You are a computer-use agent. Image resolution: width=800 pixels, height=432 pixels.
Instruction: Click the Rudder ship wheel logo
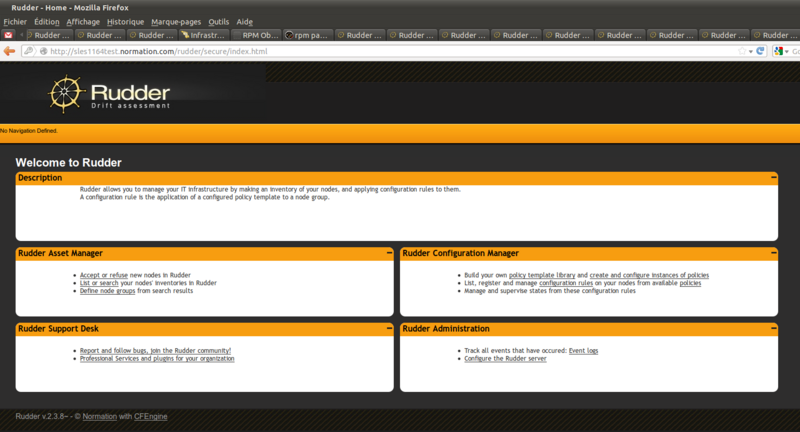coord(66,94)
